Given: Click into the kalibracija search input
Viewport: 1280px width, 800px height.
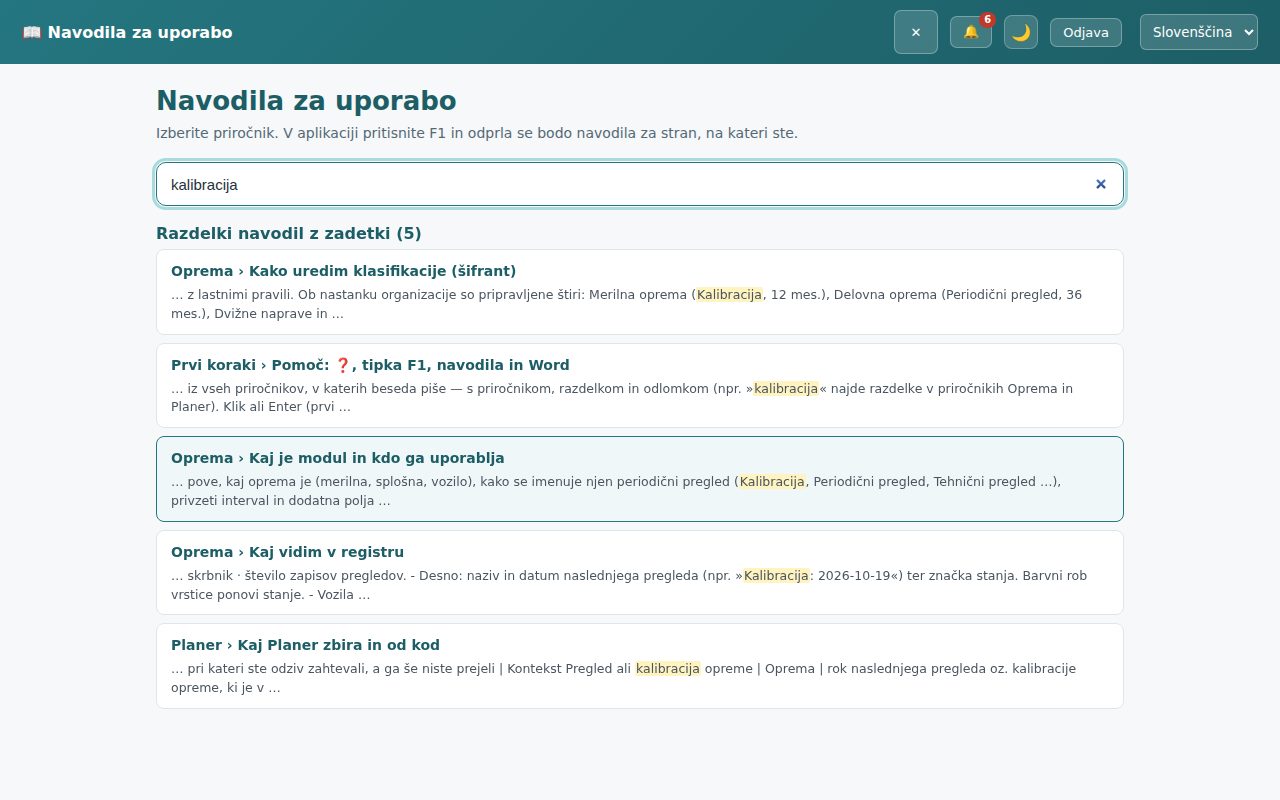Looking at the screenshot, I should click(x=640, y=184).
